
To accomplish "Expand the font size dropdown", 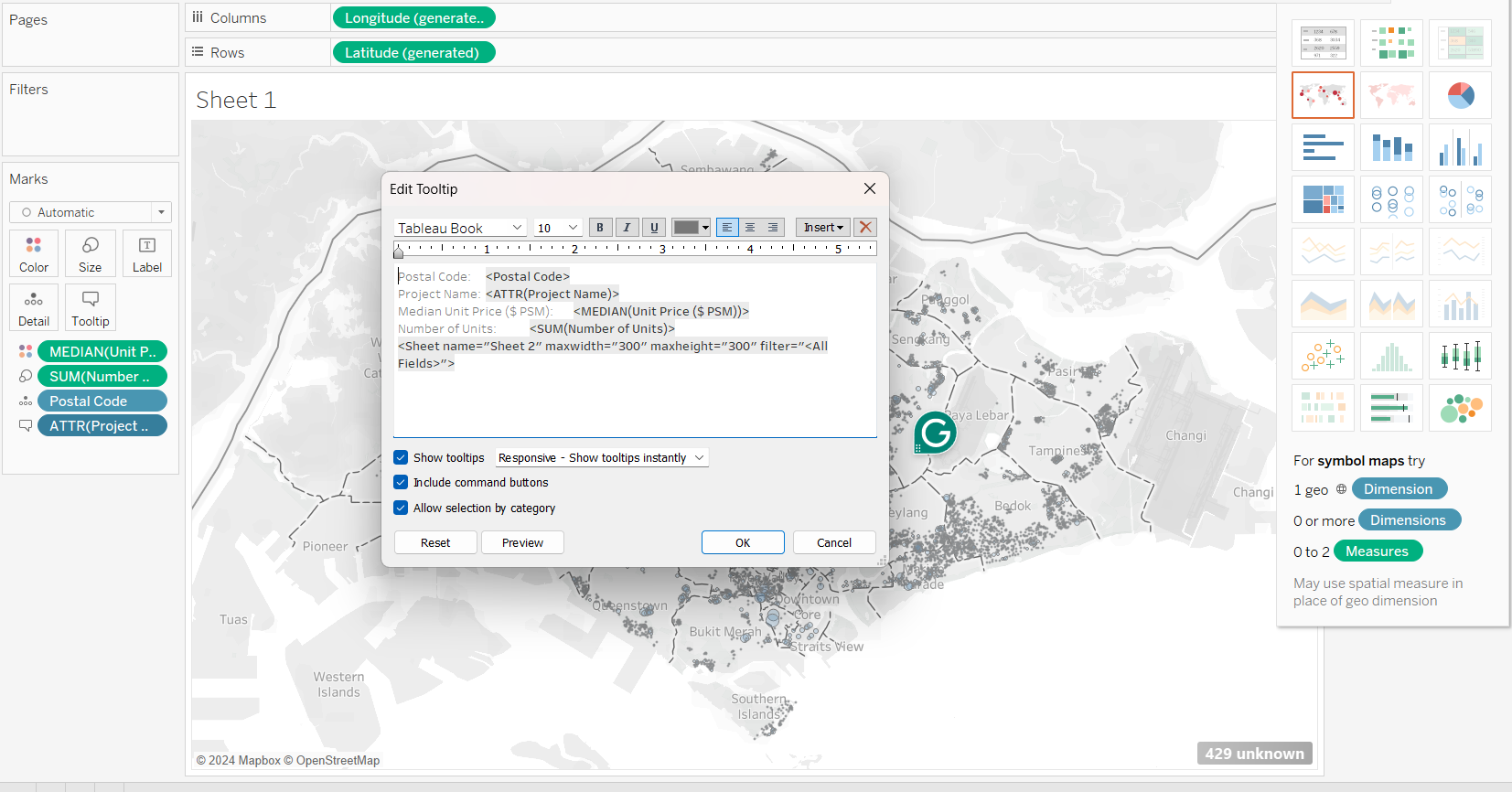I will [x=558, y=228].
